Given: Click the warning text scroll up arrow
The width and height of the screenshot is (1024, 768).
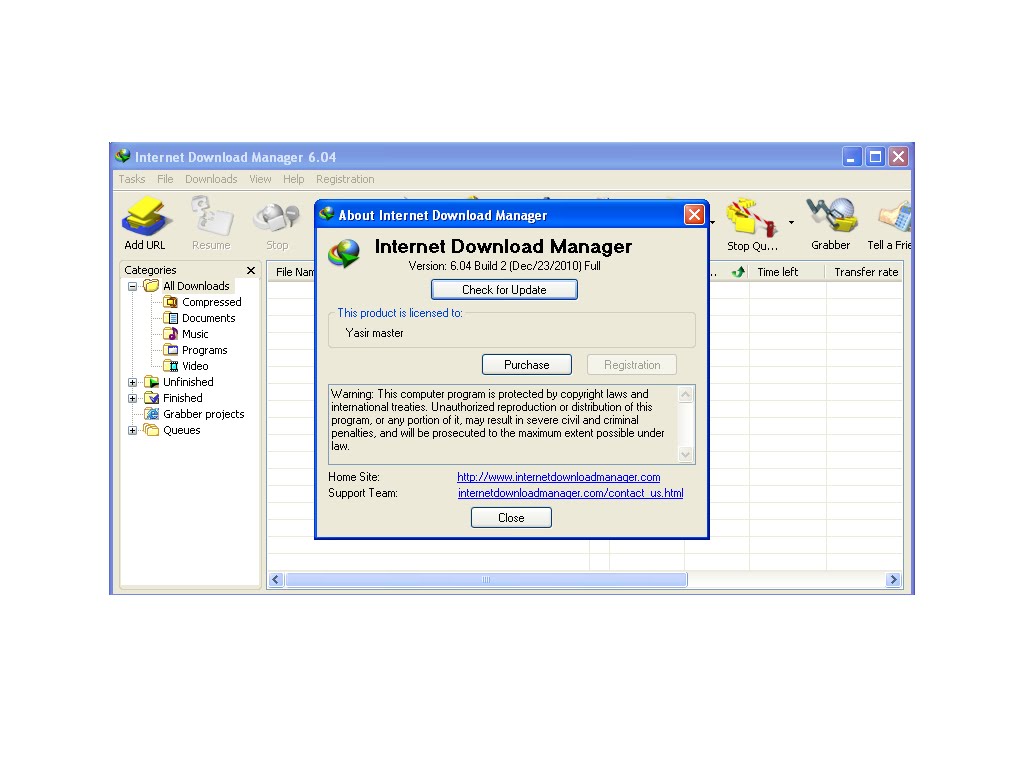Looking at the screenshot, I should (x=685, y=394).
